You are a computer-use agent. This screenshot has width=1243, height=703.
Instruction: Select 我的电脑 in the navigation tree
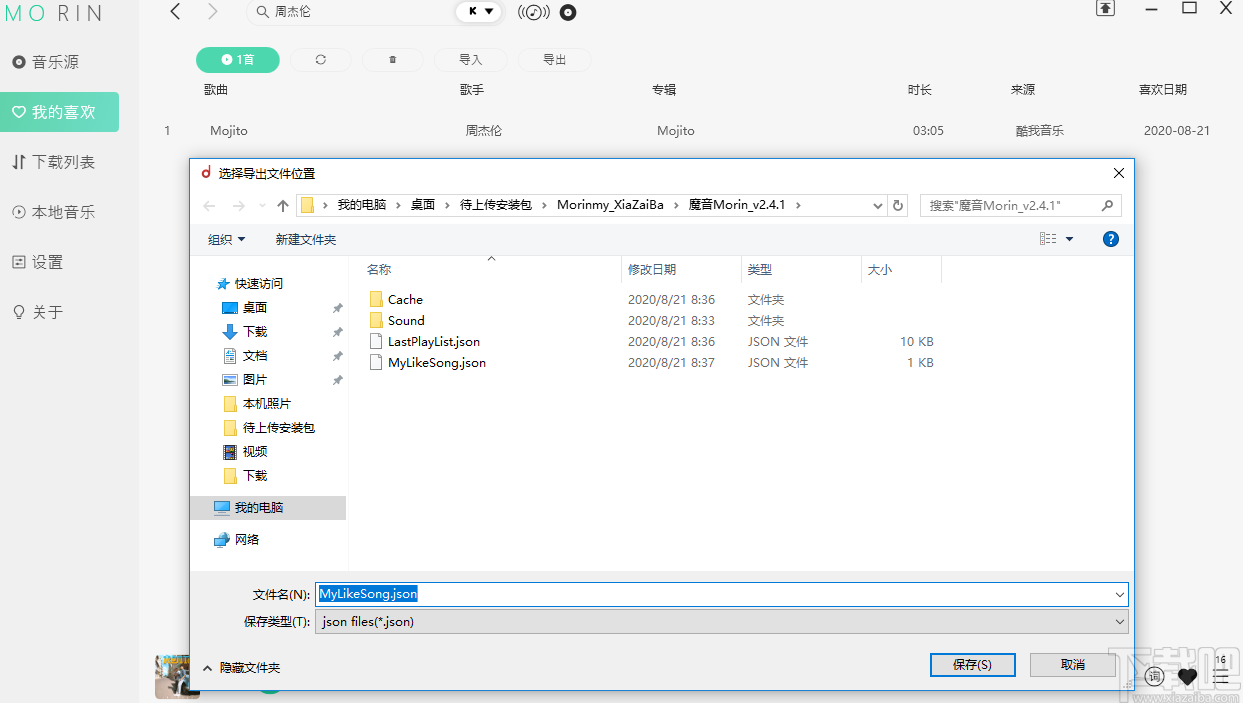267,508
